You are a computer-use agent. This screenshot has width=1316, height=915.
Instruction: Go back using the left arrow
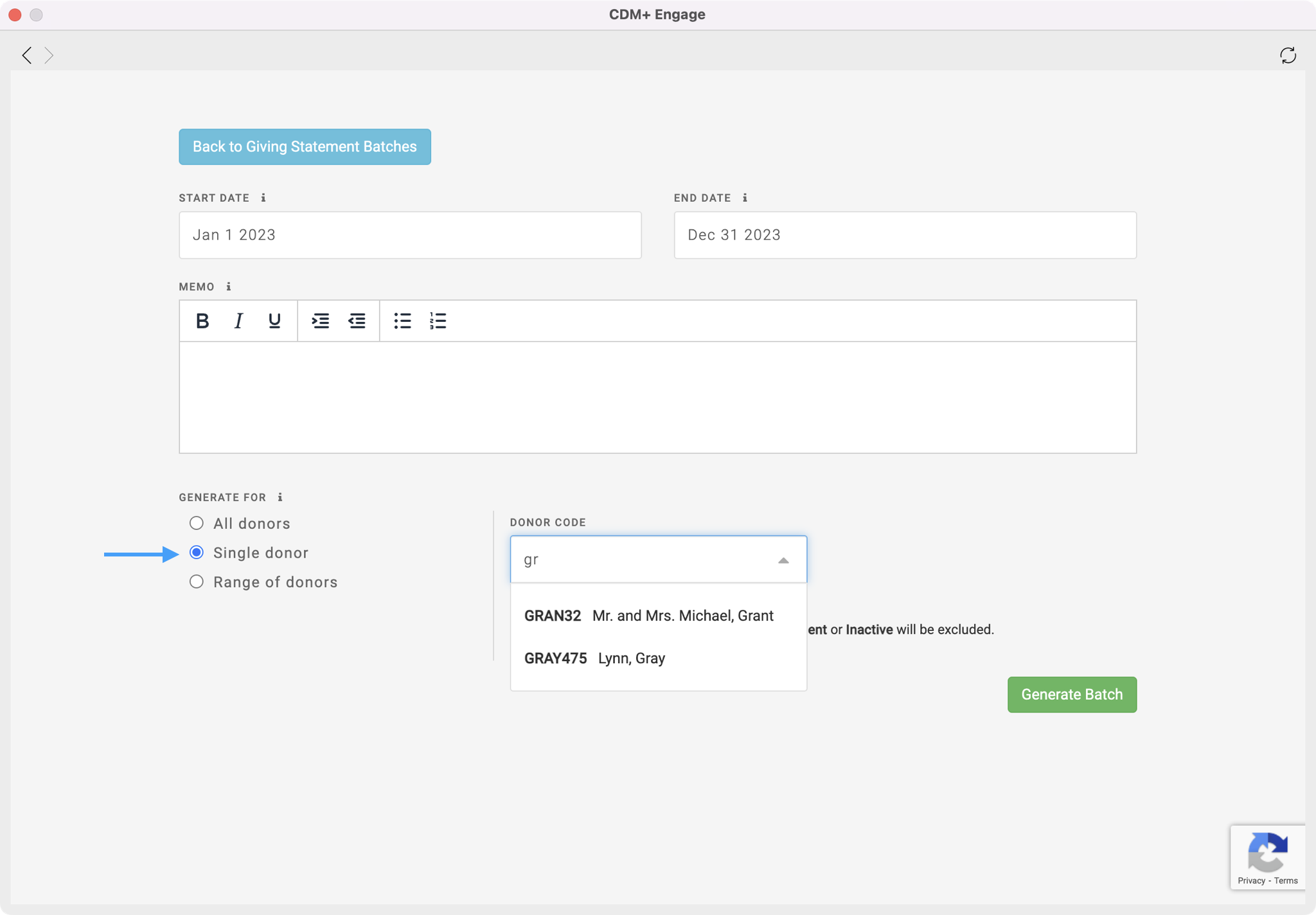coord(27,55)
